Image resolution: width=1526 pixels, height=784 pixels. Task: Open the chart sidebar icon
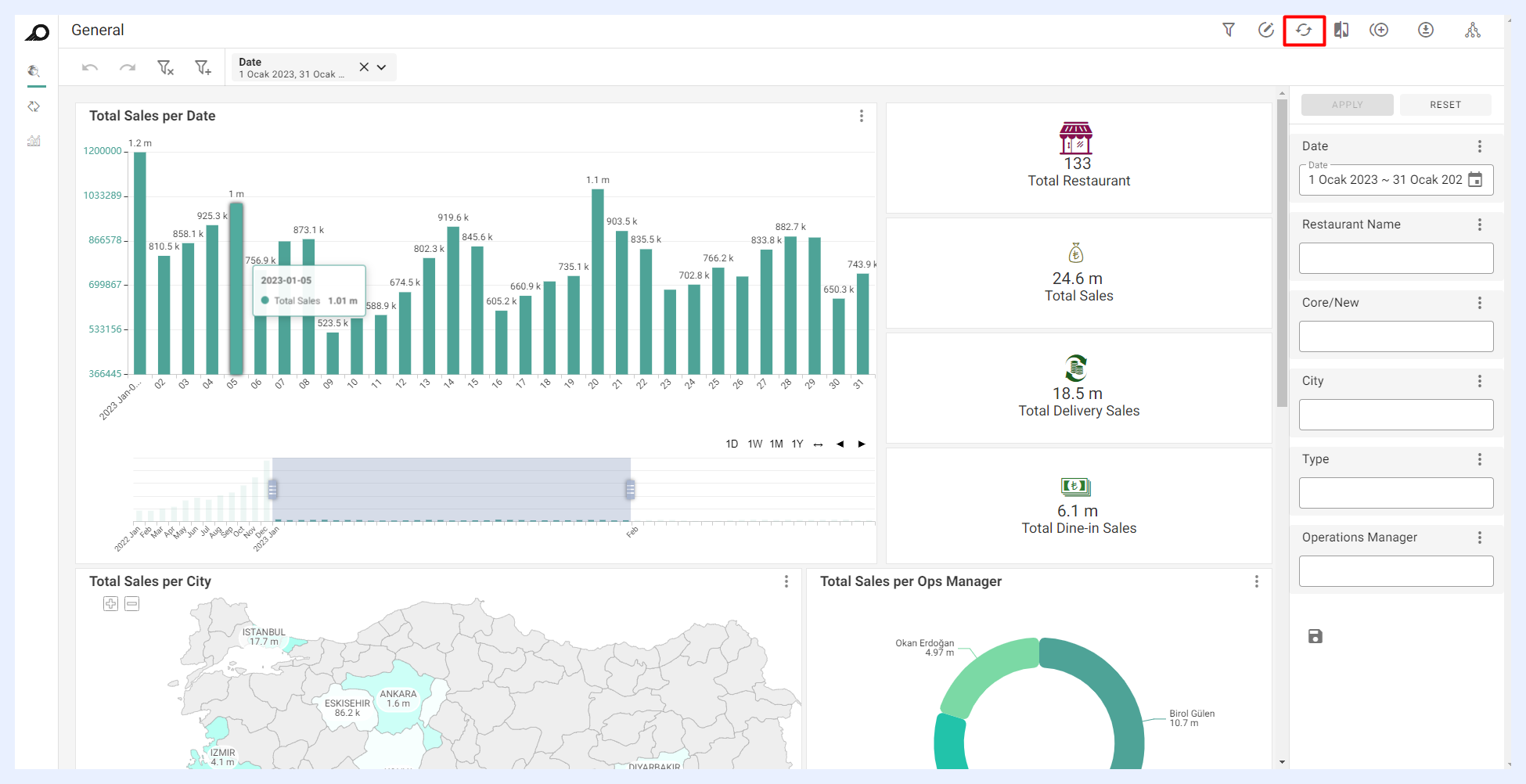point(34,141)
